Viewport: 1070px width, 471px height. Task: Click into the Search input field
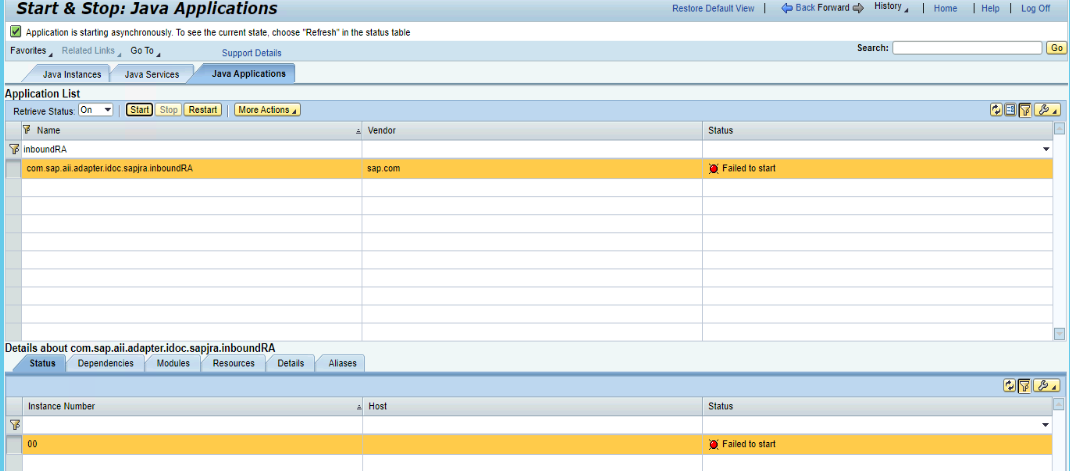[967, 48]
